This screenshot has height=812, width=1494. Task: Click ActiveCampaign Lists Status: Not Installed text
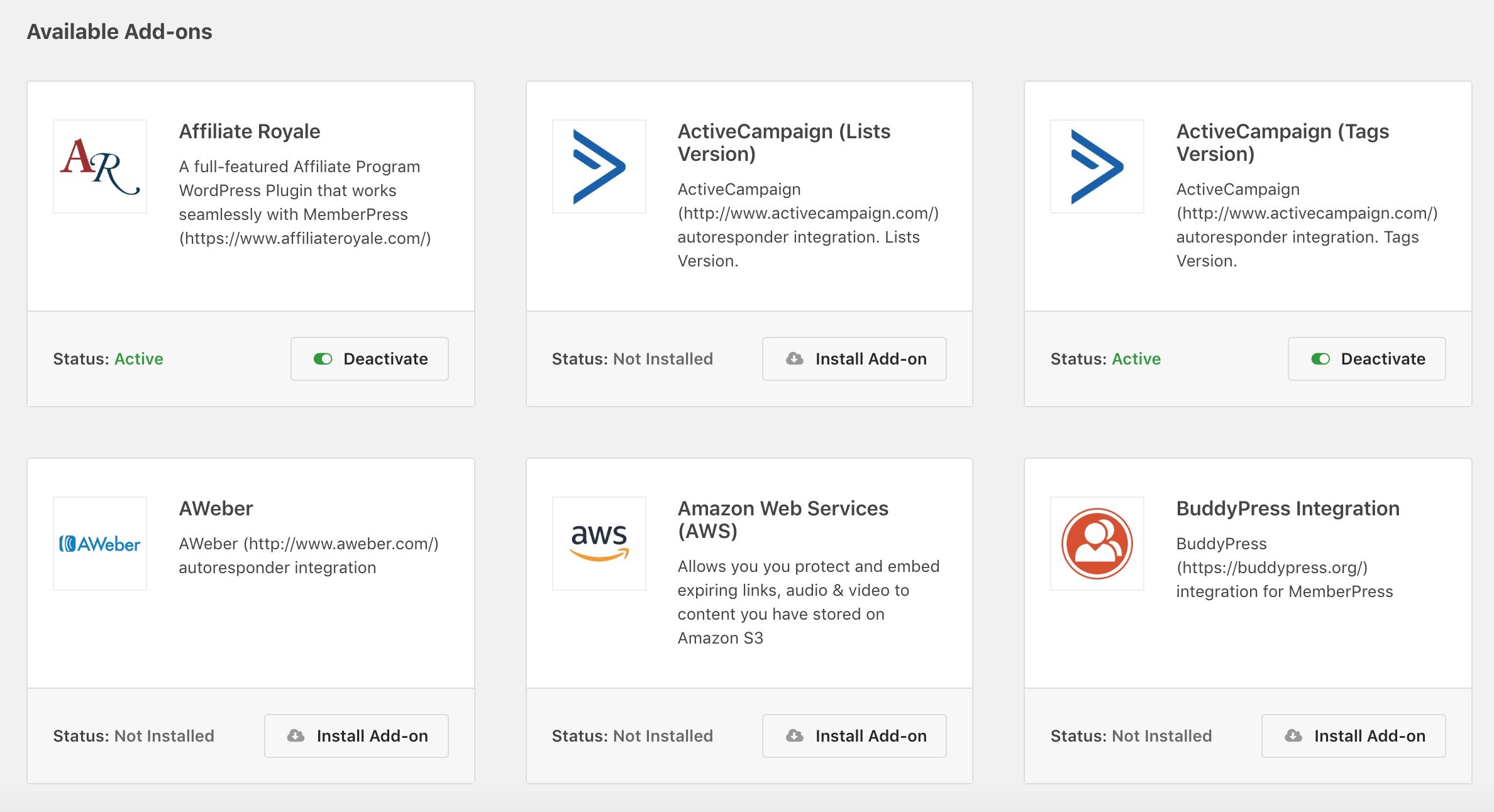pyautogui.click(x=633, y=359)
